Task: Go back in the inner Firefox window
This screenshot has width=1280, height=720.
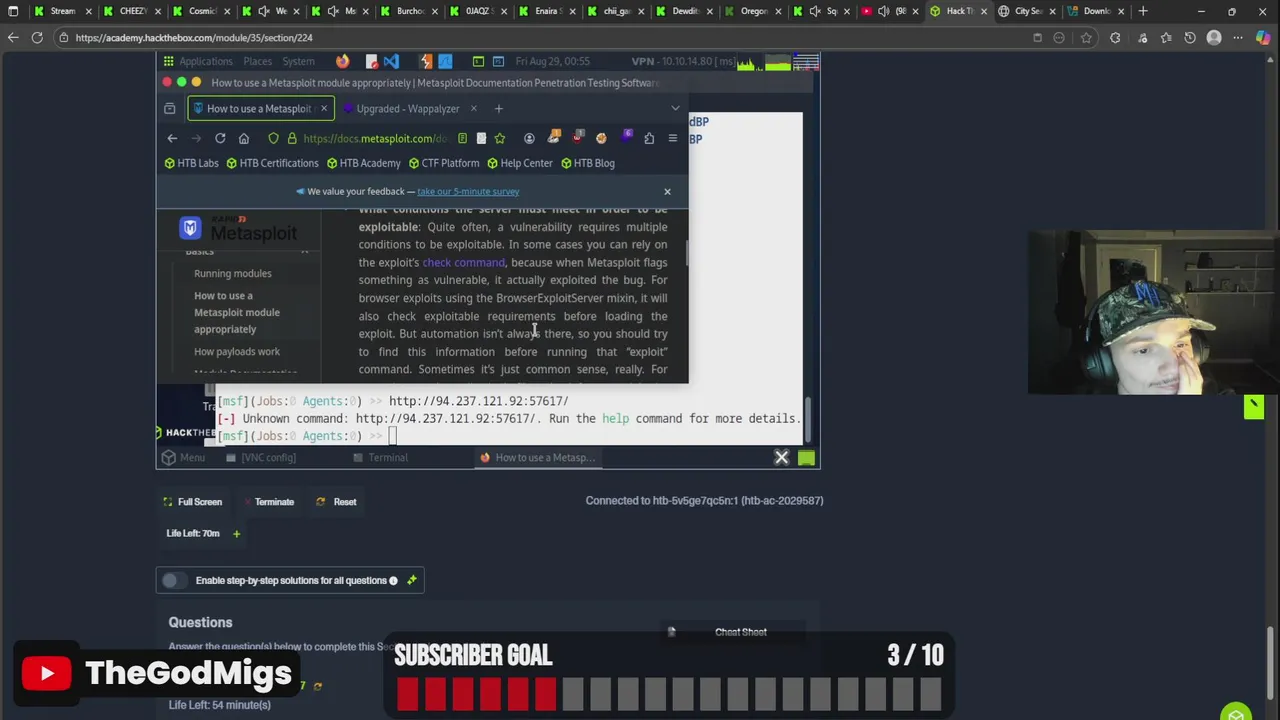Action: click(x=172, y=138)
